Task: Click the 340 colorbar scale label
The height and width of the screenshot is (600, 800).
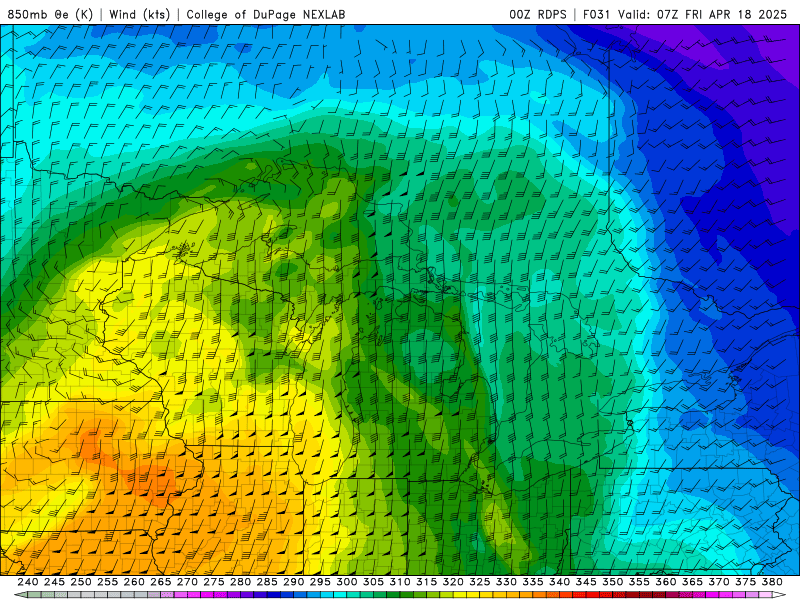Action: click(x=559, y=582)
